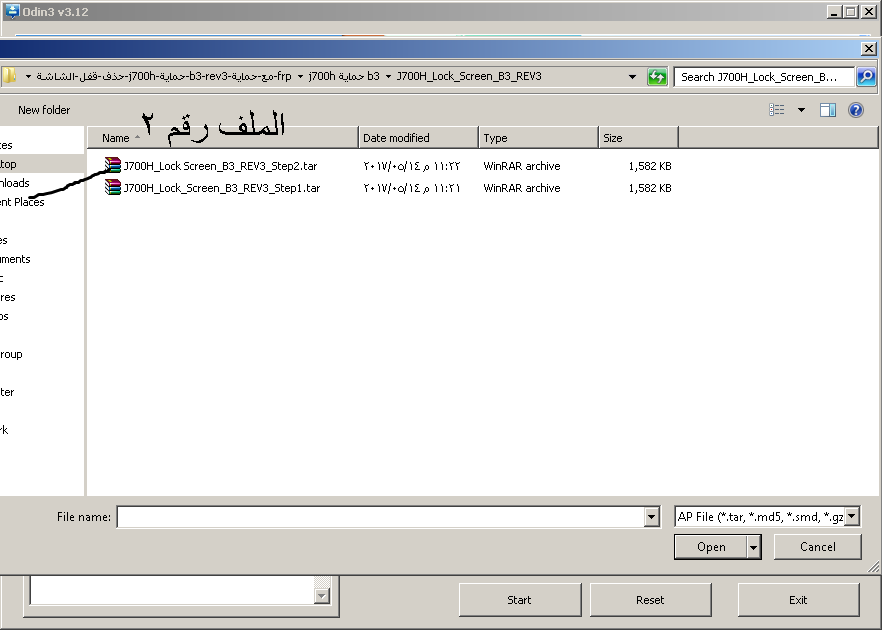Go to J700H_Lock_Screen_B3_REV3 breadcrumb folder
This screenshot has height=630, width=882.
click(x=469, y=76)
